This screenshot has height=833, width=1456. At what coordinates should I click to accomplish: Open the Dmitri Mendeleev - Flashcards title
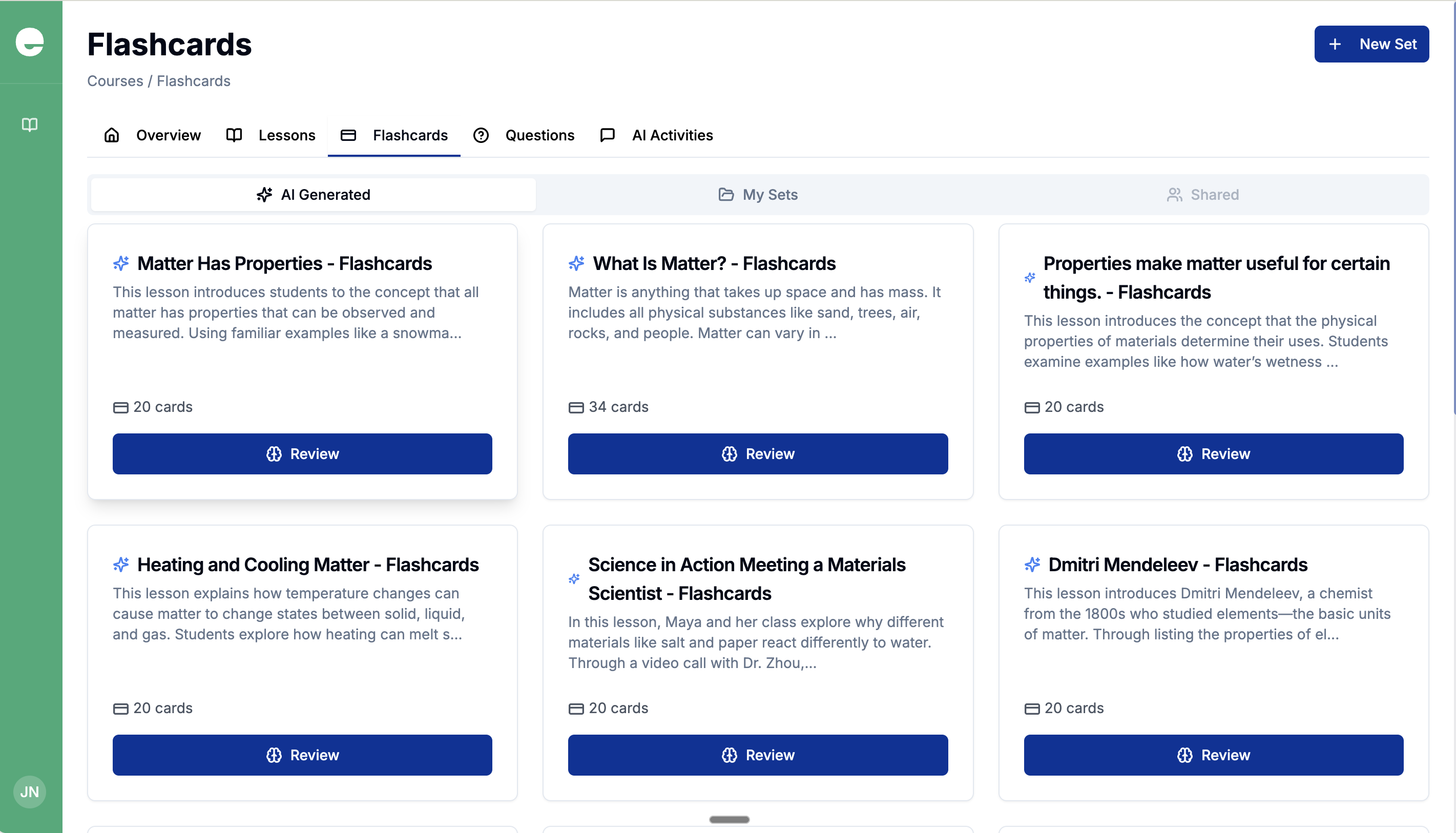(1178, 565)
